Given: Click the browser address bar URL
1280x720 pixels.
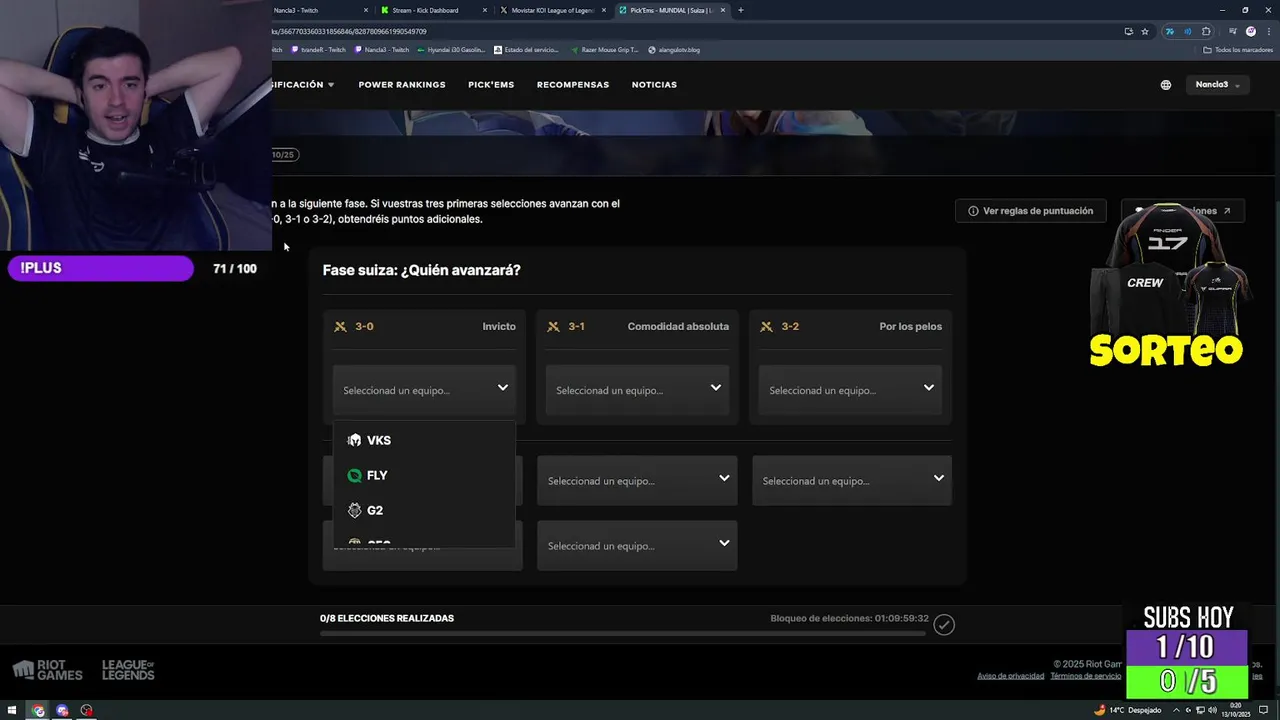Looking at the screenshot, I should tap(350, 31).
